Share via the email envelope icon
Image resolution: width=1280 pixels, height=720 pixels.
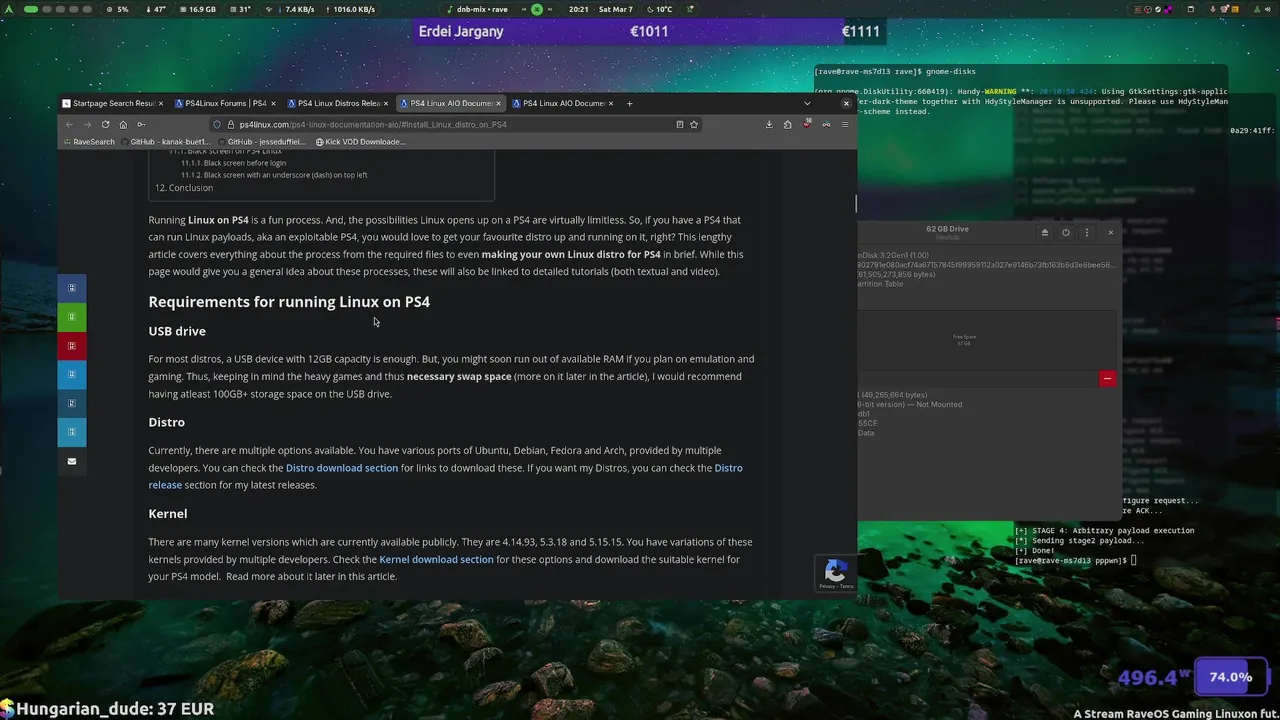coord(71,461)
